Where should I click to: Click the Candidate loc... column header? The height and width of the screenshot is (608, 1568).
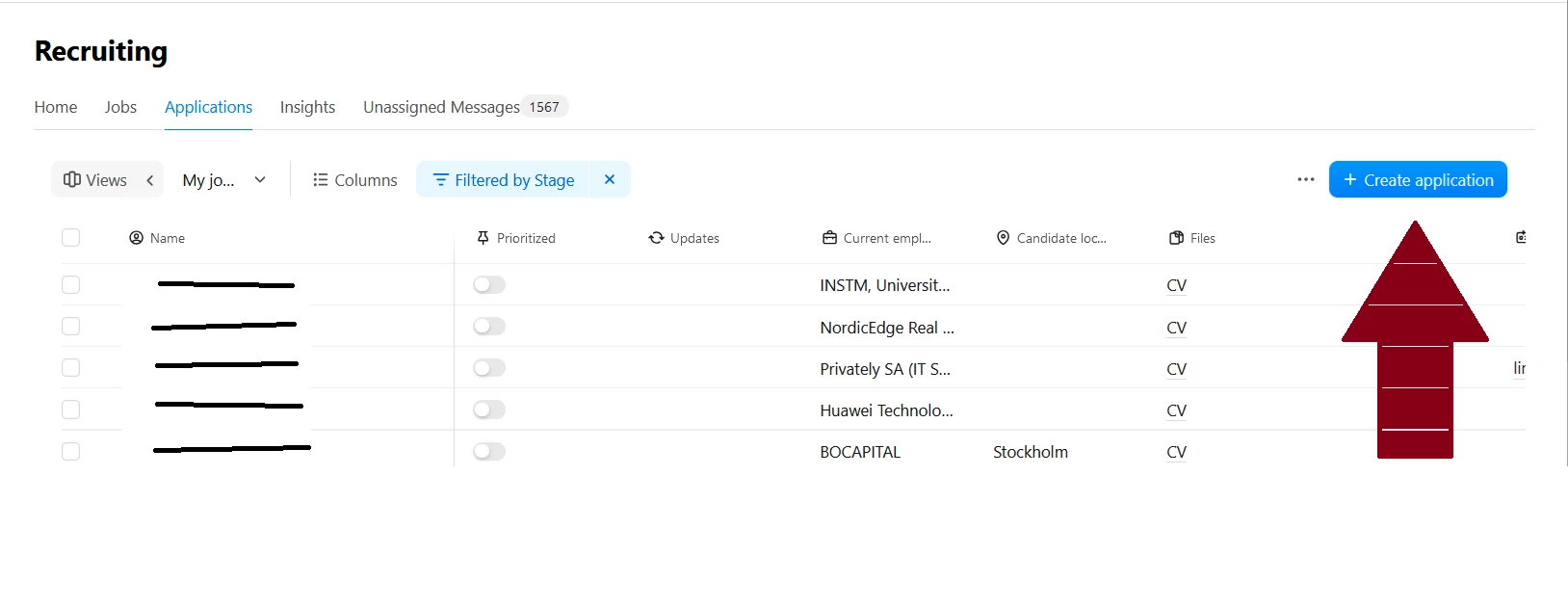[1051, 238]
